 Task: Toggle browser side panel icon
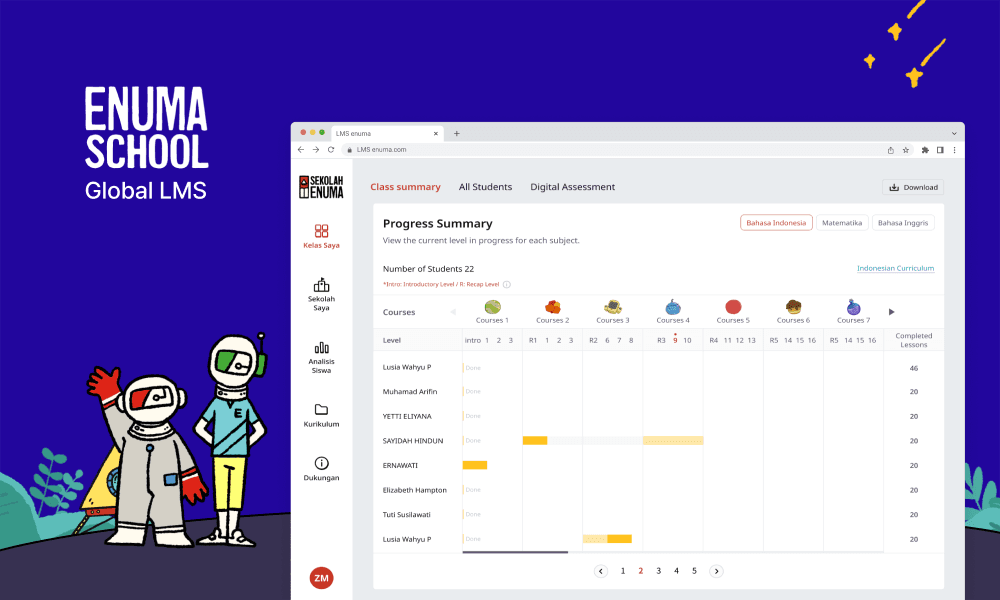tap(940, 150)
